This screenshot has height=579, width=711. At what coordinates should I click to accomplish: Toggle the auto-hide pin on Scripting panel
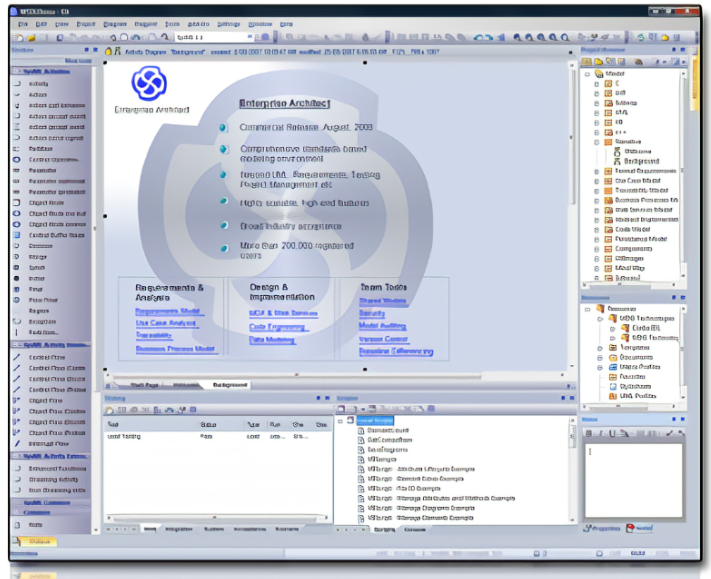563,398
